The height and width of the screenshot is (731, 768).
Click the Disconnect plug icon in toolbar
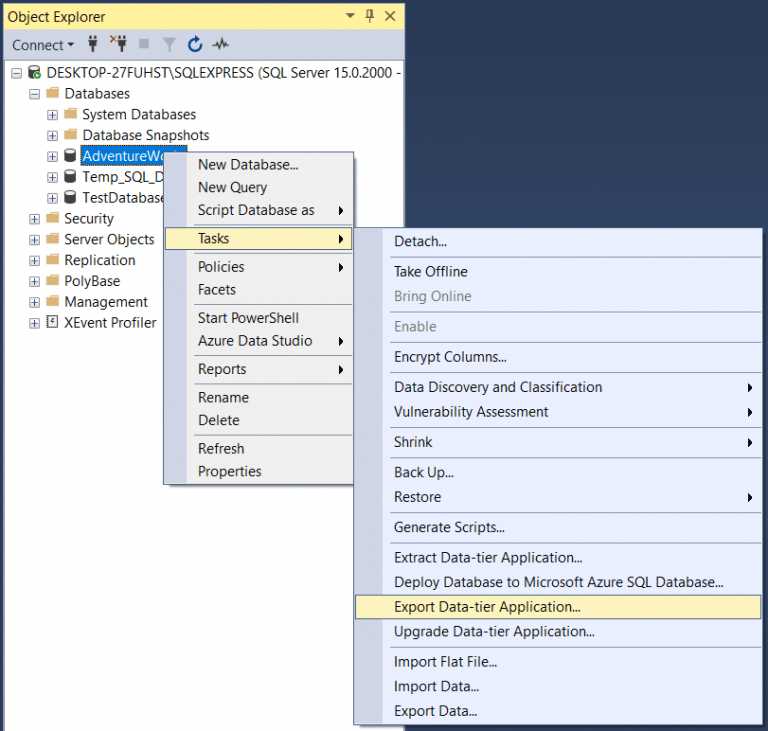[x=120, y=44]
